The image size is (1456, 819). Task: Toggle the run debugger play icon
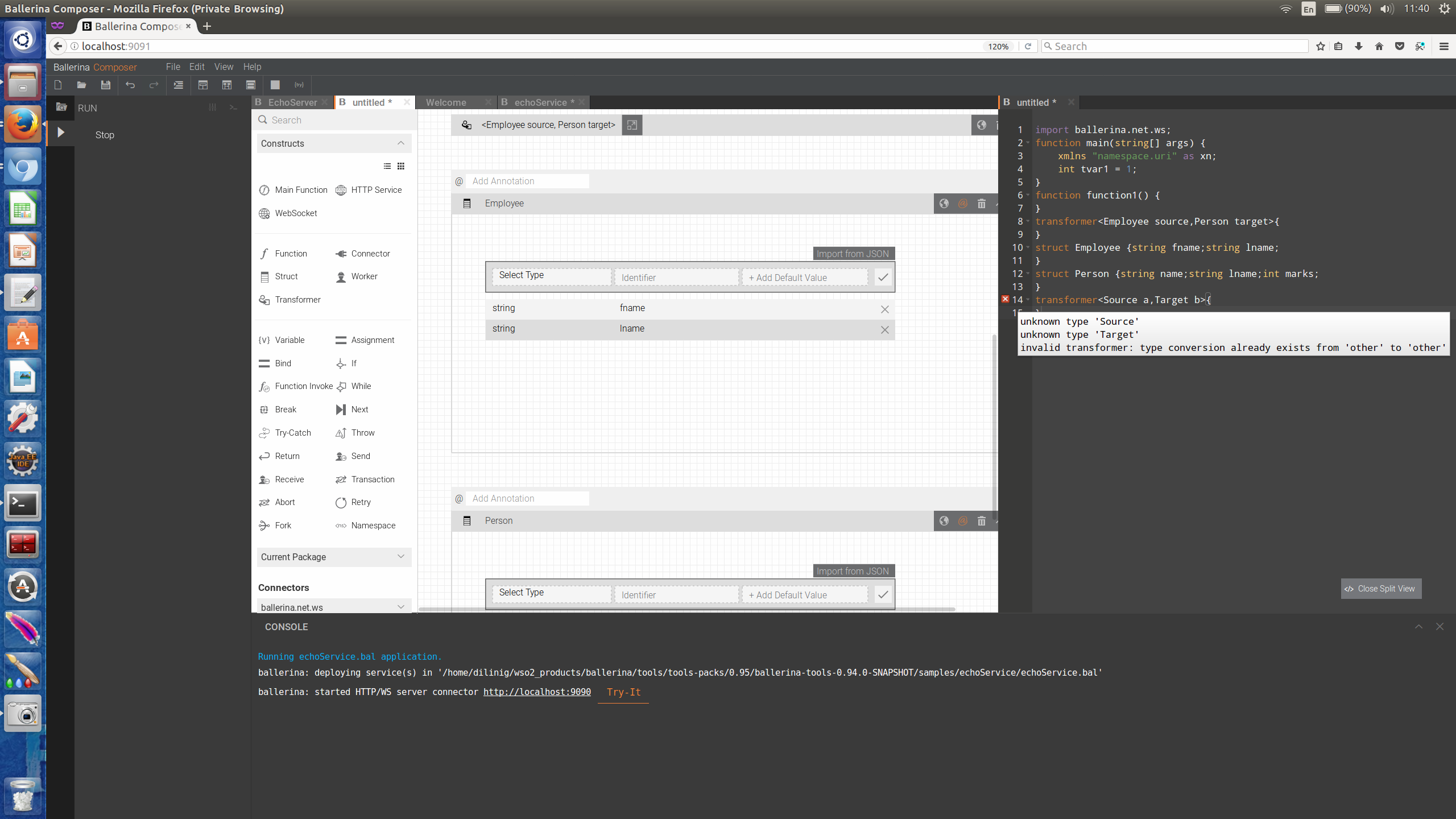pos(61,133)
